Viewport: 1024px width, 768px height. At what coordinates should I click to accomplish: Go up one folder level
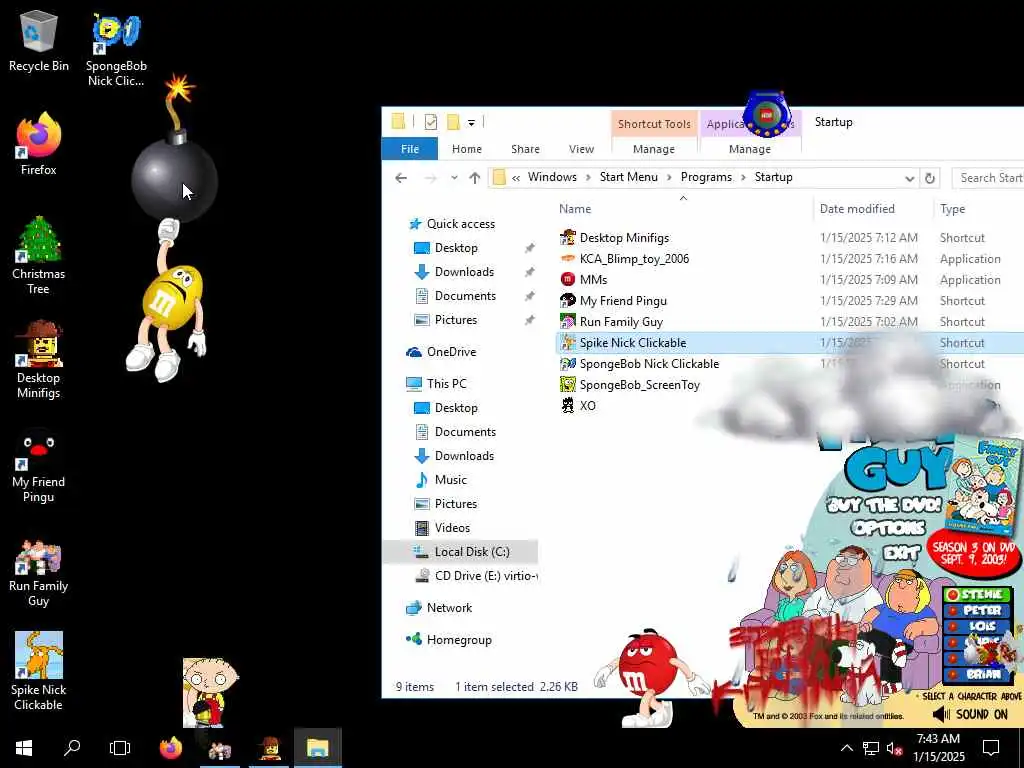(x=475, y=178)
